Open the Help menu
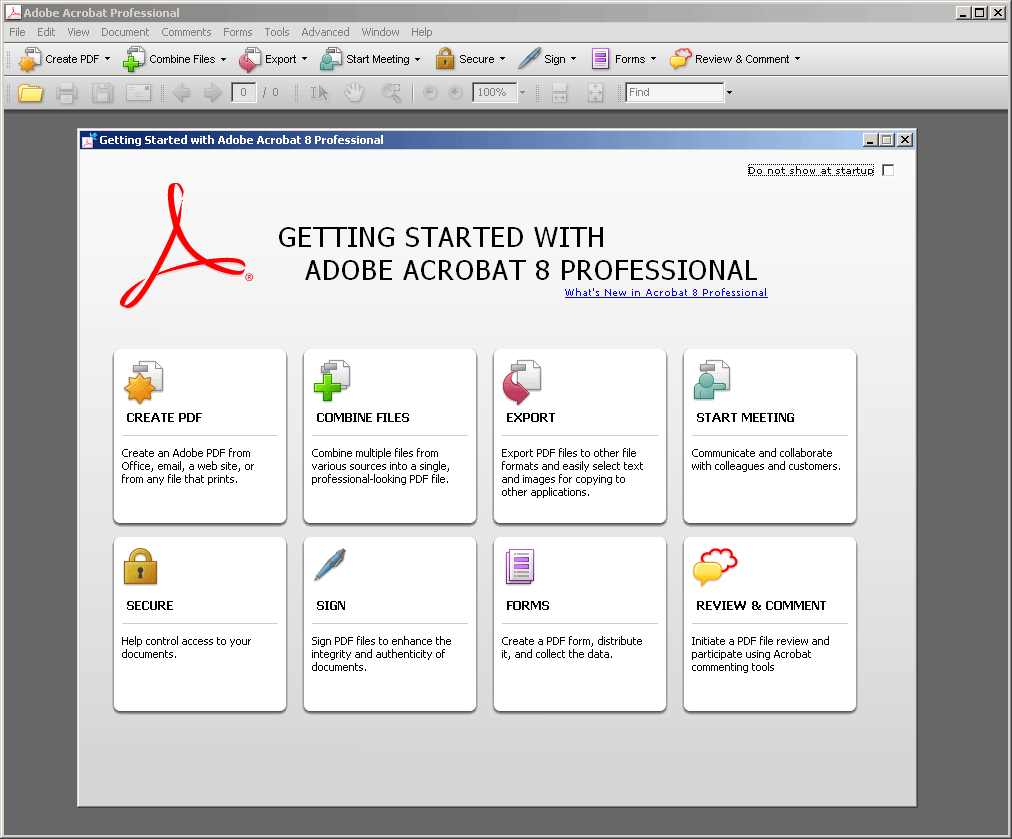The height and width of the screenshot is (839, 1012). point(421,32)
